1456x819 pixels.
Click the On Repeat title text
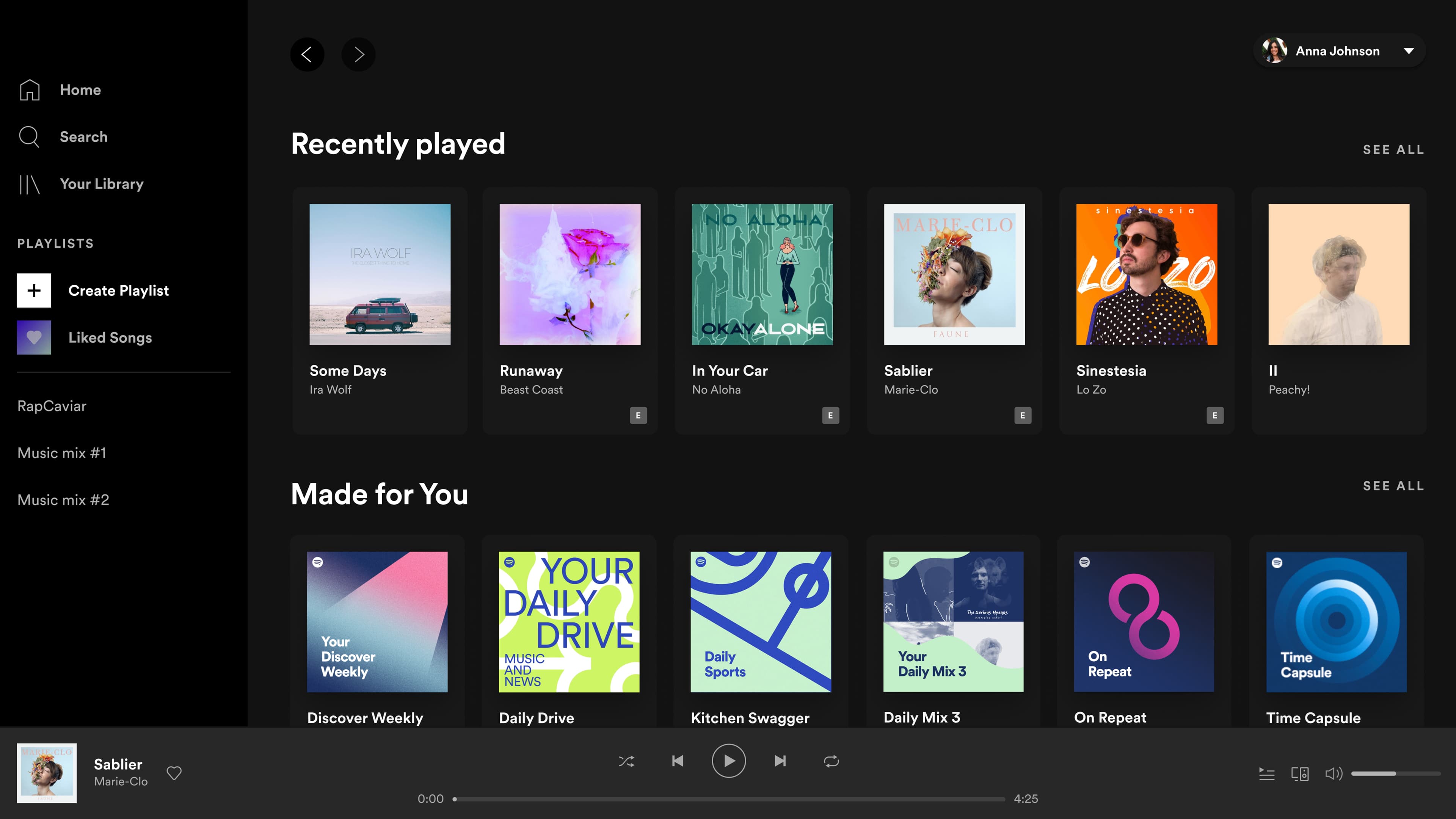1110,718
